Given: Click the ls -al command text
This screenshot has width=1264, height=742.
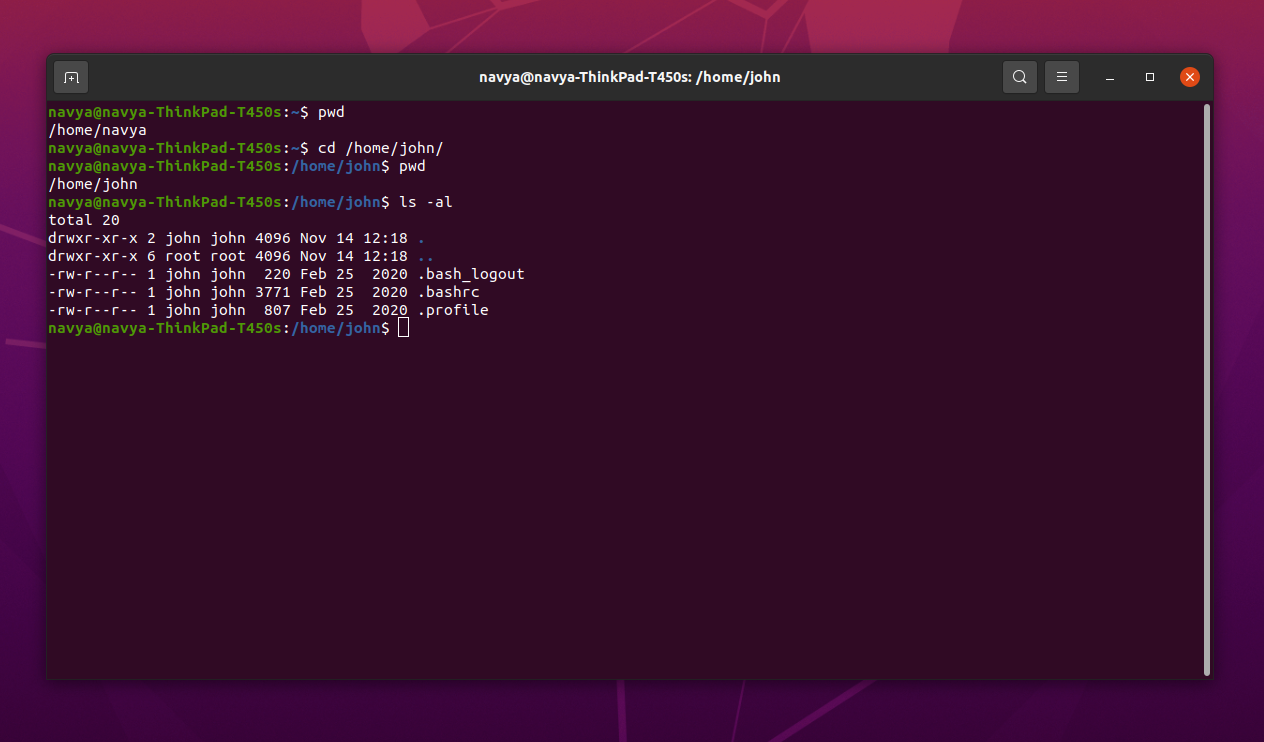Looking at the screenshot, I should [x=425, y=202].
